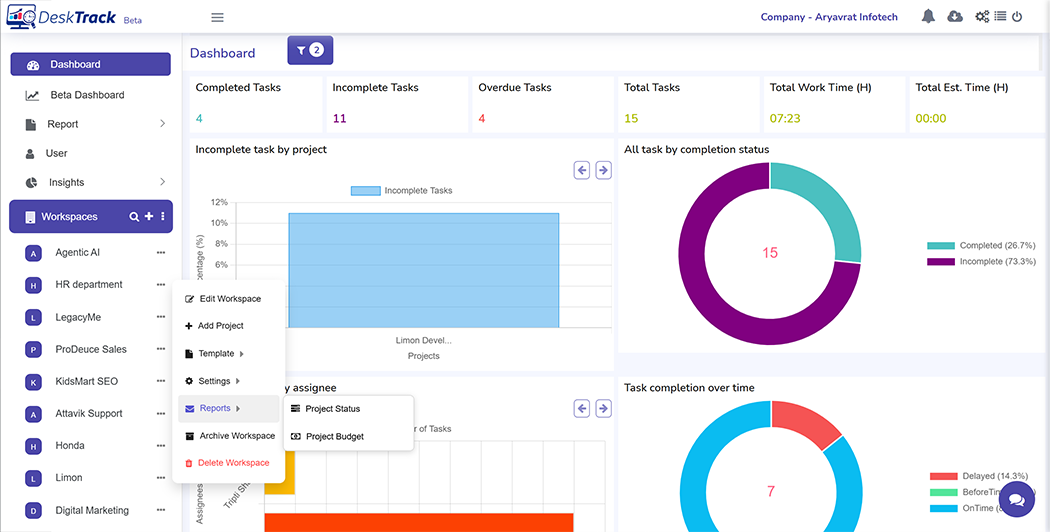Viewport: 1050px width, 532px height.
Task: Click the search icon in Workspaces header
Action: pyautogui.click(x=134, y=217)
